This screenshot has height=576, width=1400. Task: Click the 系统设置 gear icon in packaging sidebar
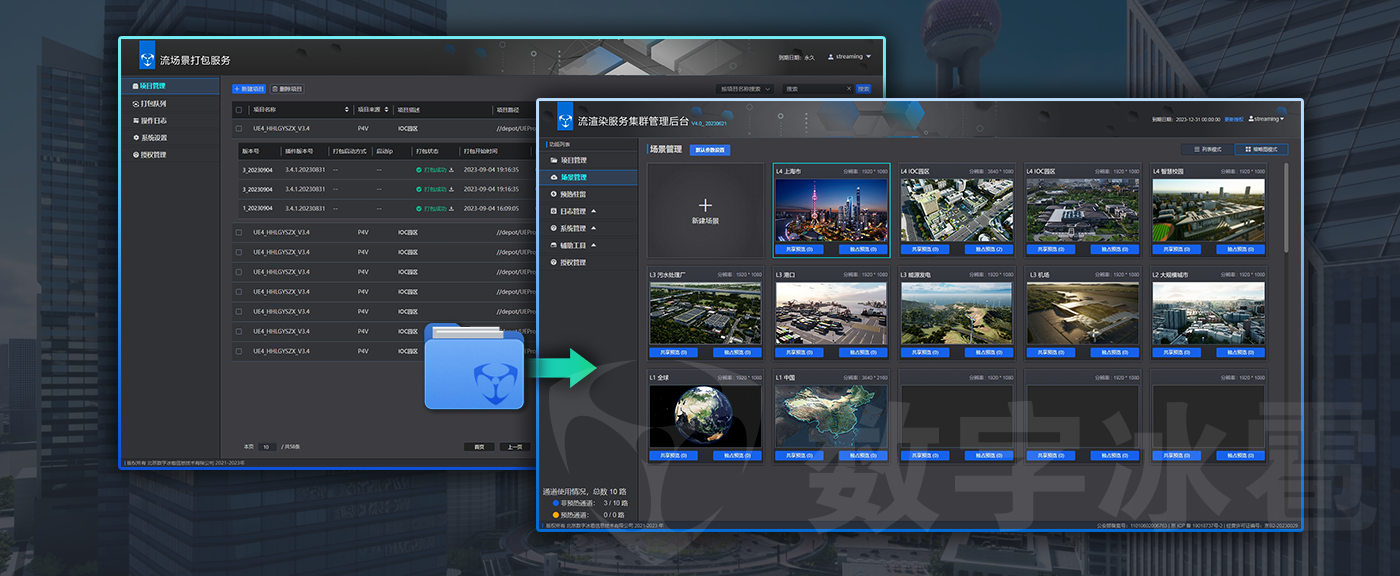tap(136, 138)
